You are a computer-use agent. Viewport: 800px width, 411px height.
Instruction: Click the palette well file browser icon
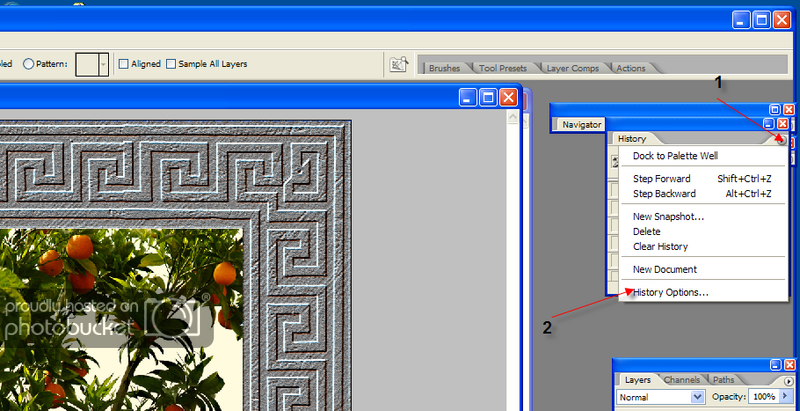click(397, 65)
